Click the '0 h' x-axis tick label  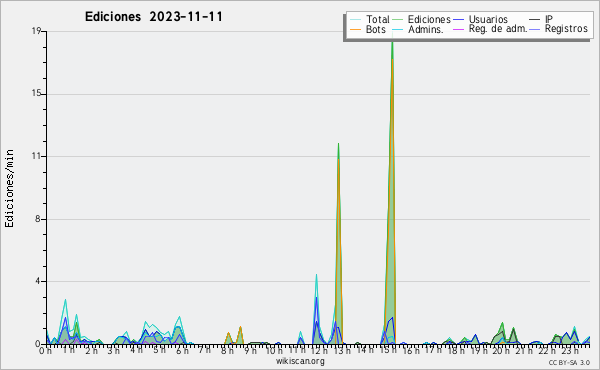point(46,350)
